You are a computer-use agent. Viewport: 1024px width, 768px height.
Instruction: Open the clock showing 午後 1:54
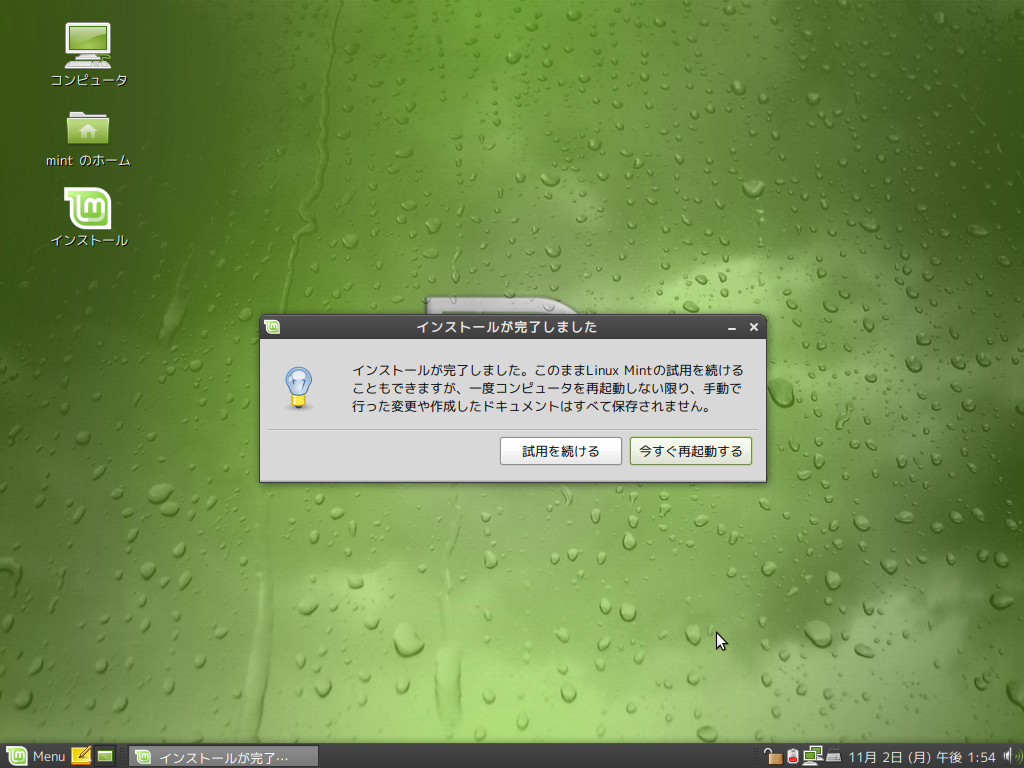coord(921,757)
